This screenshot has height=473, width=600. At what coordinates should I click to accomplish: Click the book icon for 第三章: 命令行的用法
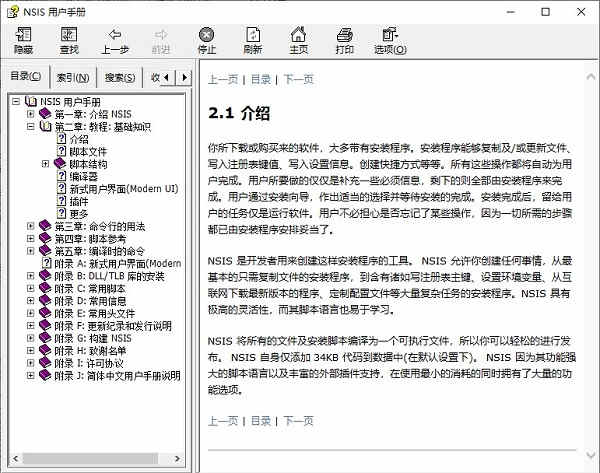(x=45, y=226)
